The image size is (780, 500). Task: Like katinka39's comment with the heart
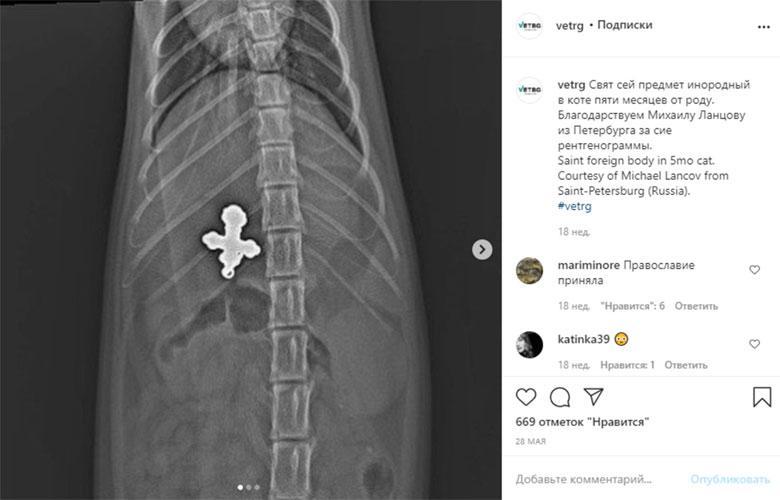pos(755,344)
